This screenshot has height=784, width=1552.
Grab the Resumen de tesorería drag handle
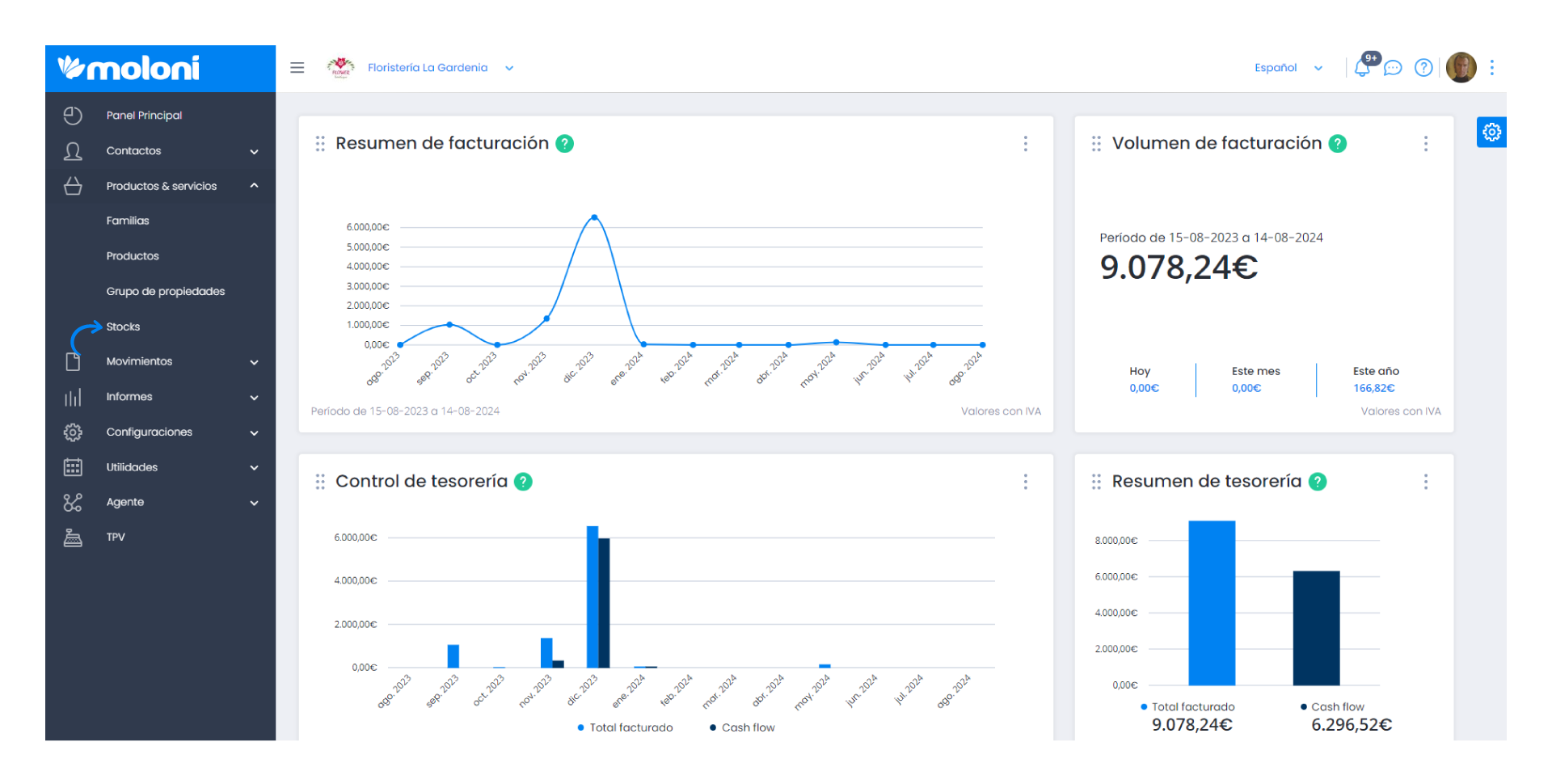pos(1096,482)
